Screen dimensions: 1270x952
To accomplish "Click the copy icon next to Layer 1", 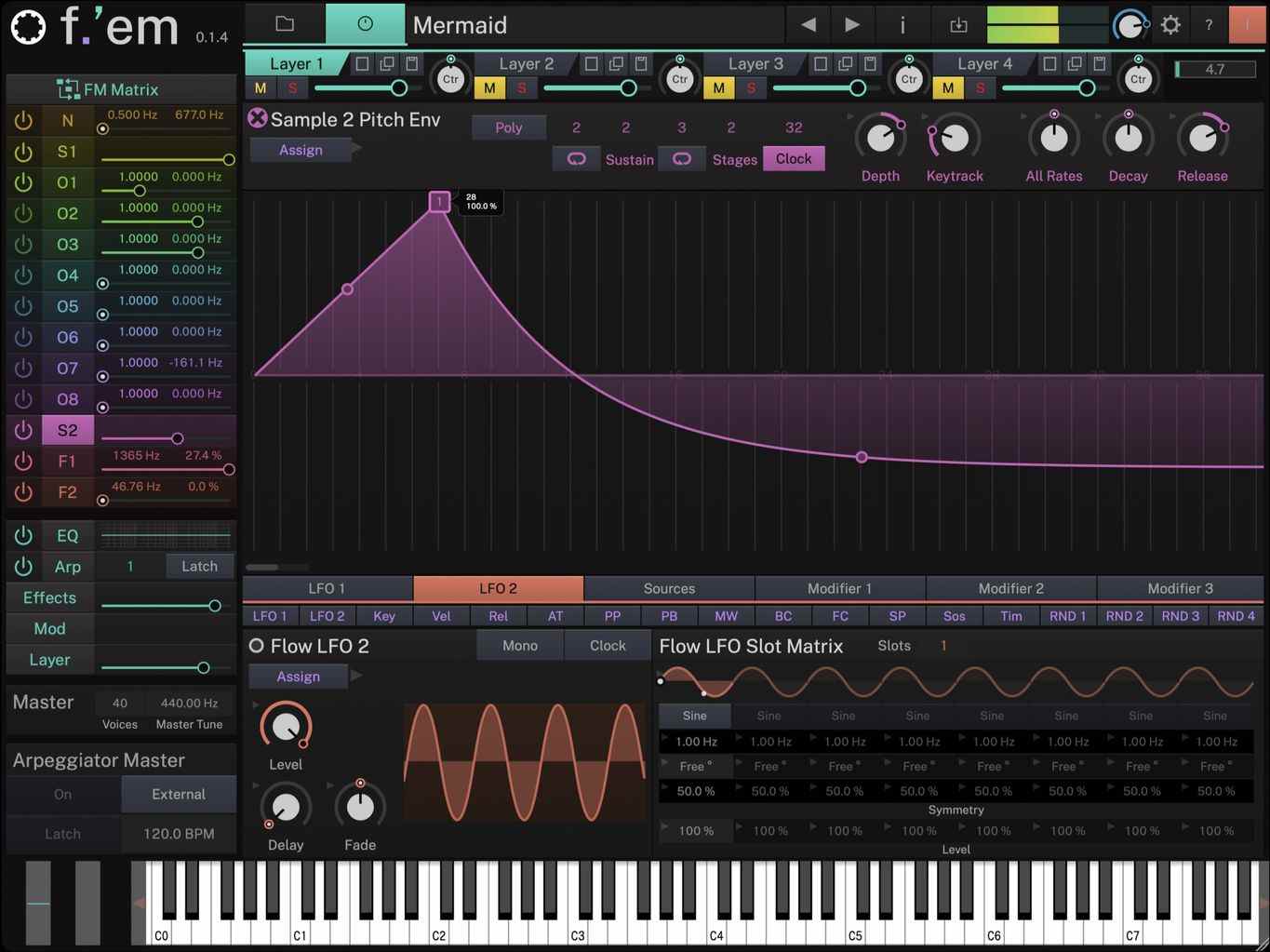I will click(x=386, y=63).
